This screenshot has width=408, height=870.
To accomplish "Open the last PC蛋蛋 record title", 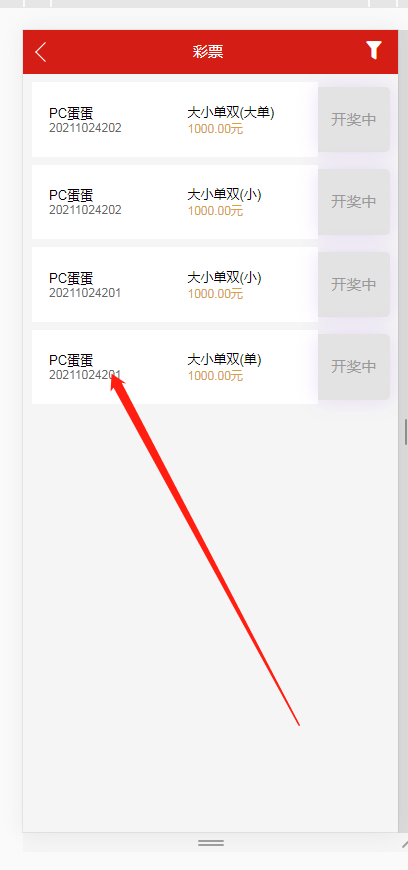I will tap(71, 360).
